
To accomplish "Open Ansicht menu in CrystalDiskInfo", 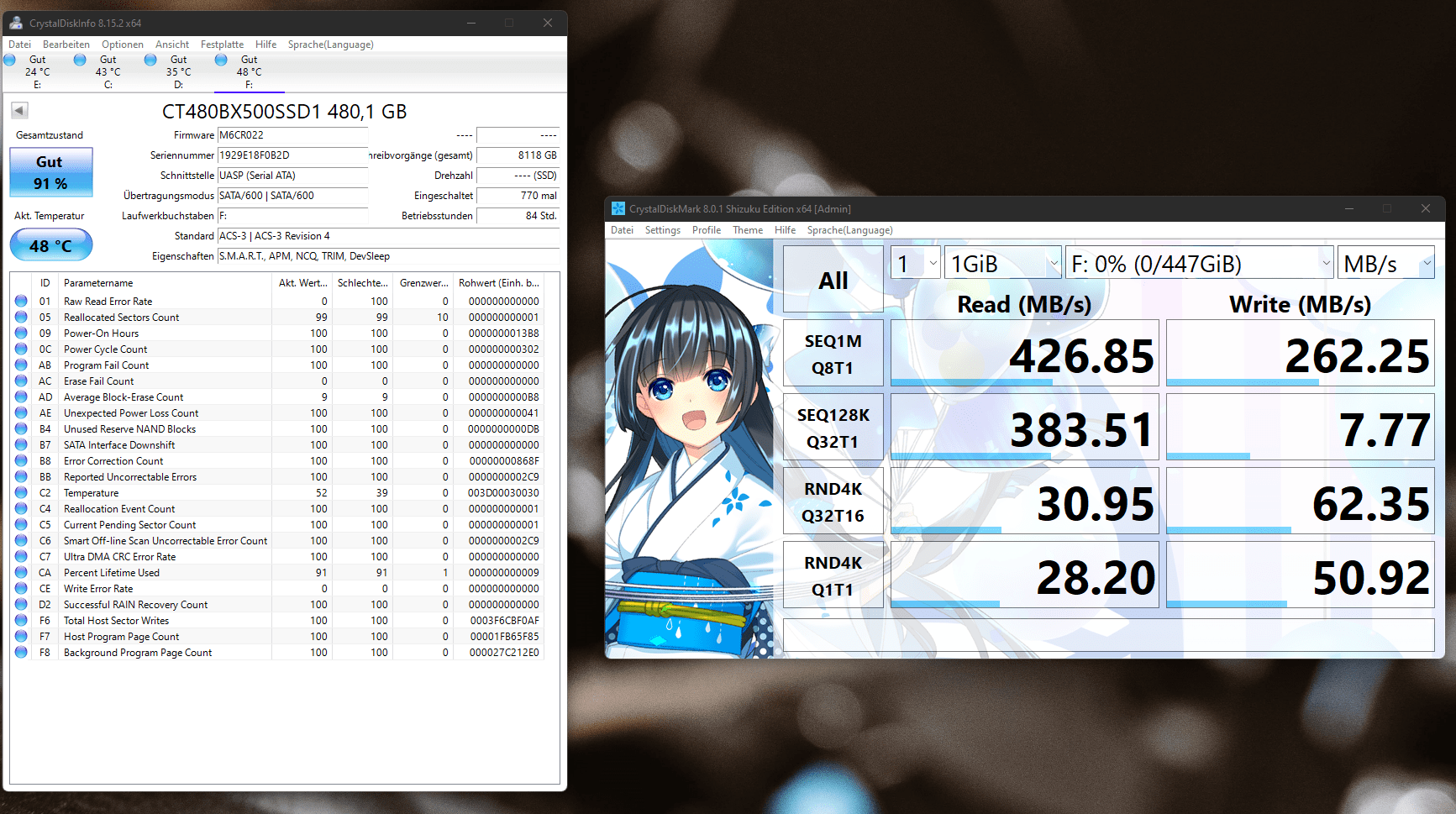I will coord(172,45).
